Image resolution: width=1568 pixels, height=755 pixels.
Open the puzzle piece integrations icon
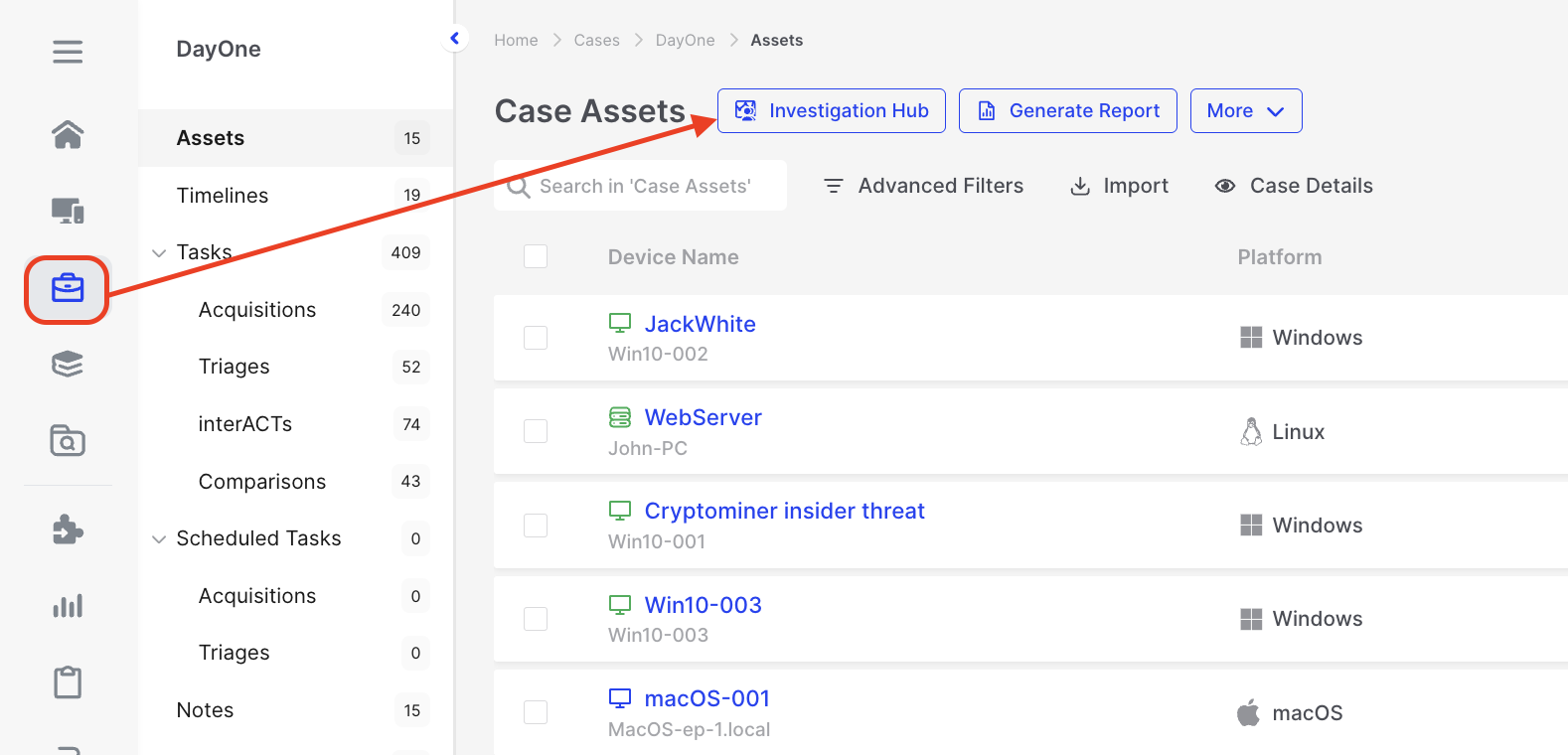[68, 529]
